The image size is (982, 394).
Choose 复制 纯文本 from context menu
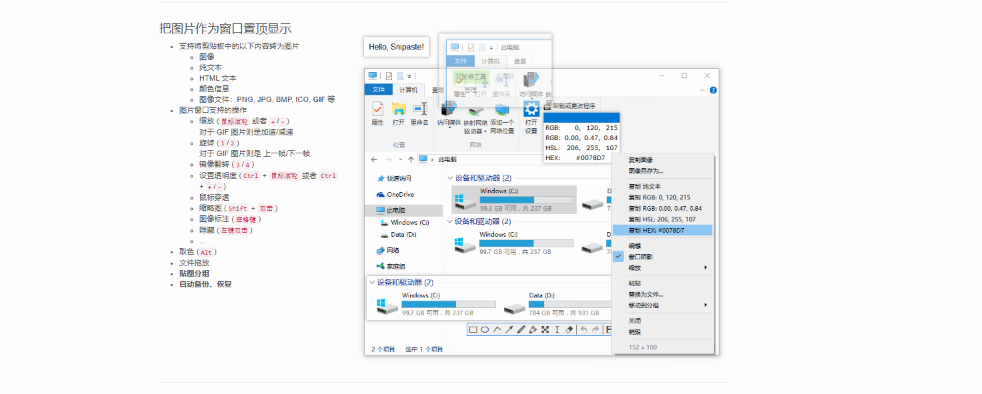pyautogui.click(x=663, y=186)
